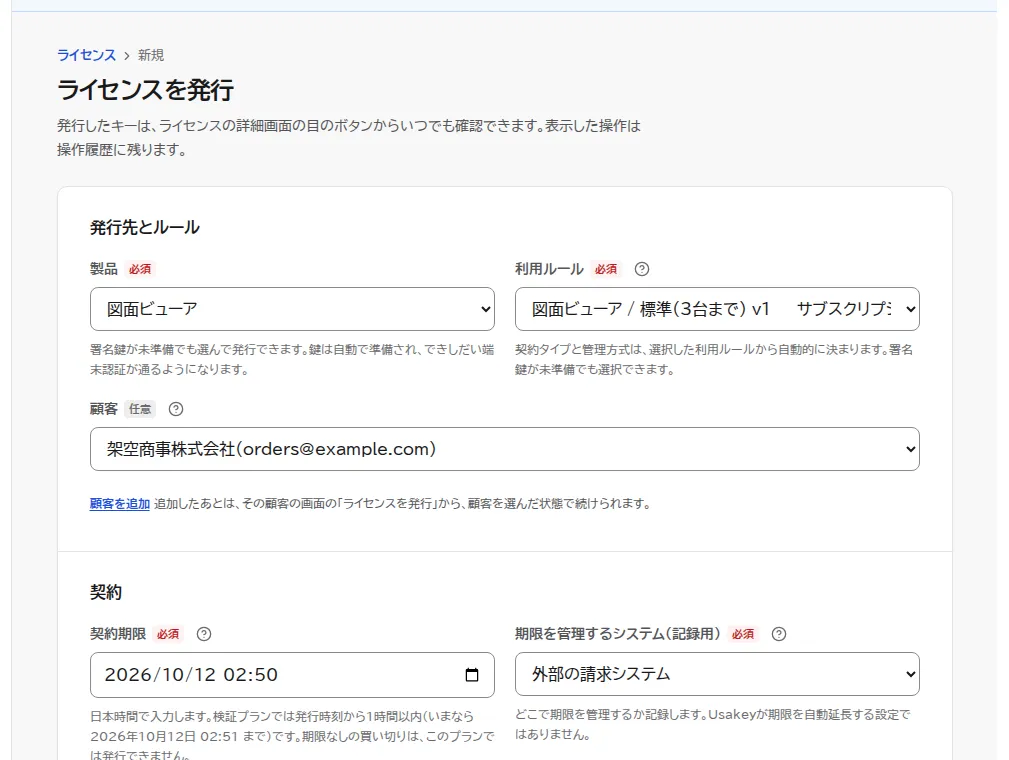Image resolution: width=1009 pixels, height=760 pixels.
Task: Open help icon beside 期限を管理するシステム
Action: (x=779, y=634)
